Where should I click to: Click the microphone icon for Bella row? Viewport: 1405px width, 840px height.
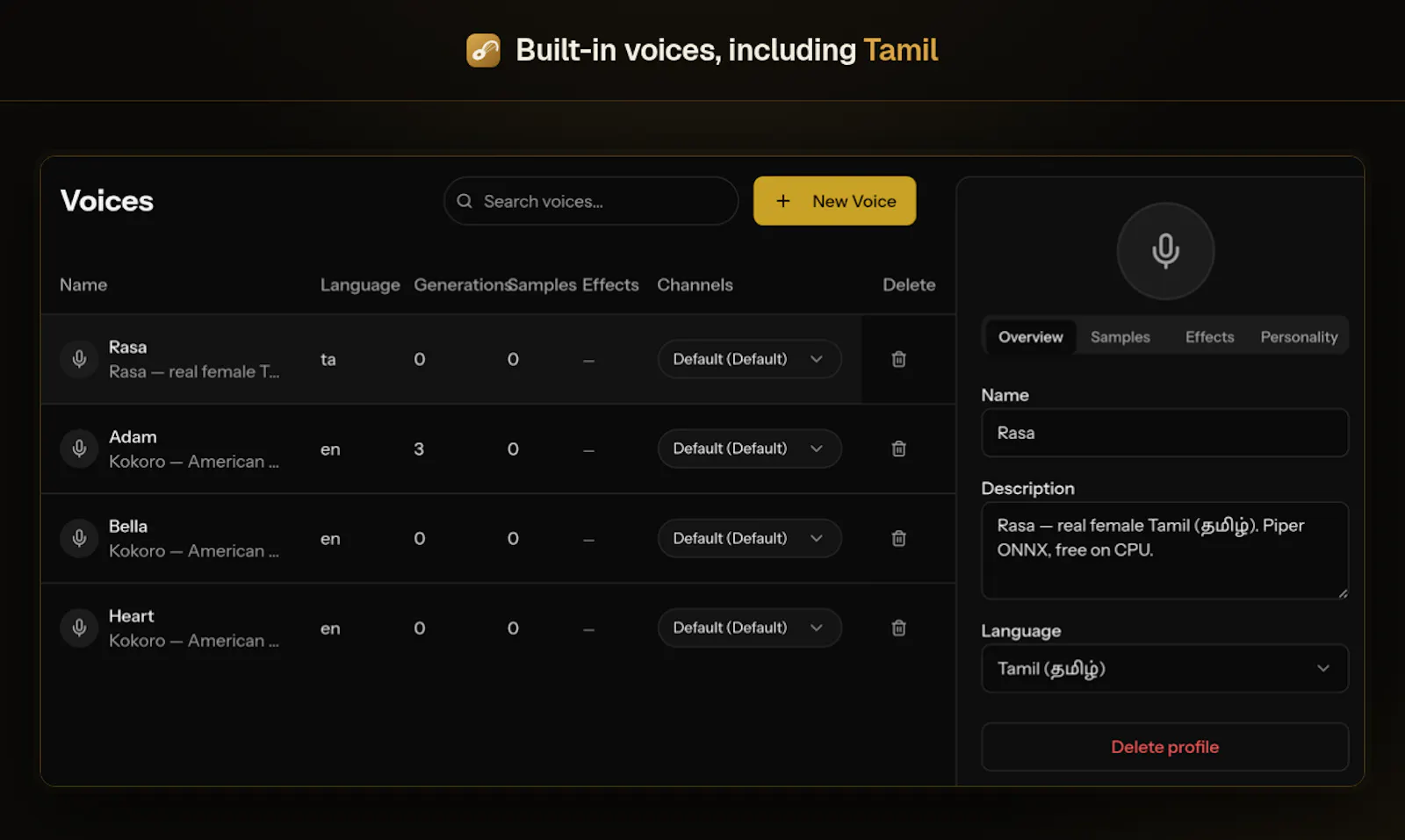pyautogui.click(x=79, y=538)
